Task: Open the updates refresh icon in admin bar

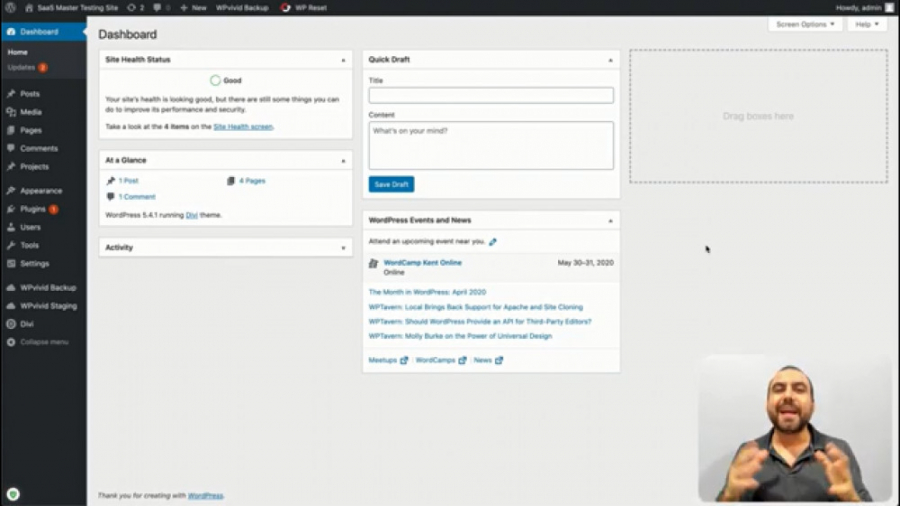Action: pos(131,7)
